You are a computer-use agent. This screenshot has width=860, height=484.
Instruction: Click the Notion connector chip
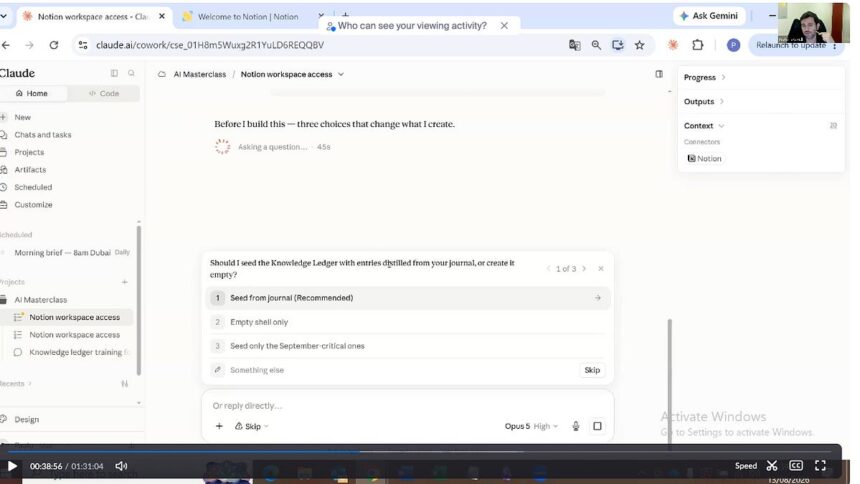coord(705,159)
